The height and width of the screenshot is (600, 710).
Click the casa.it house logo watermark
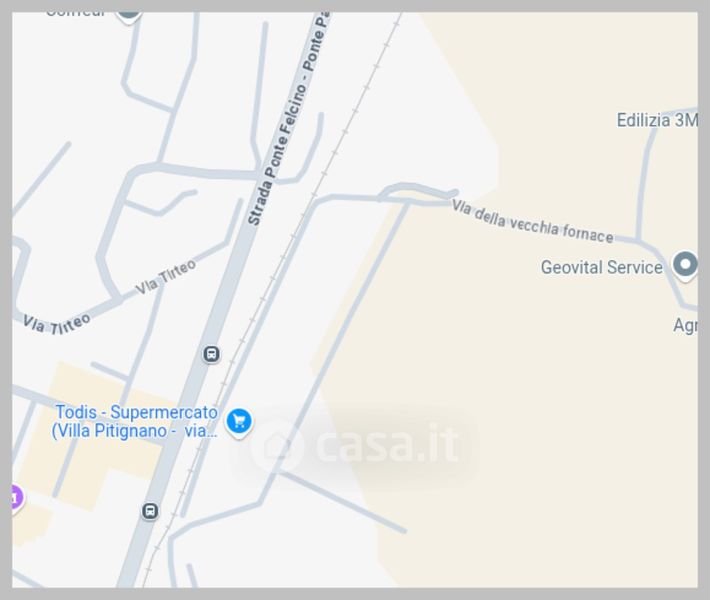point(276,446)
